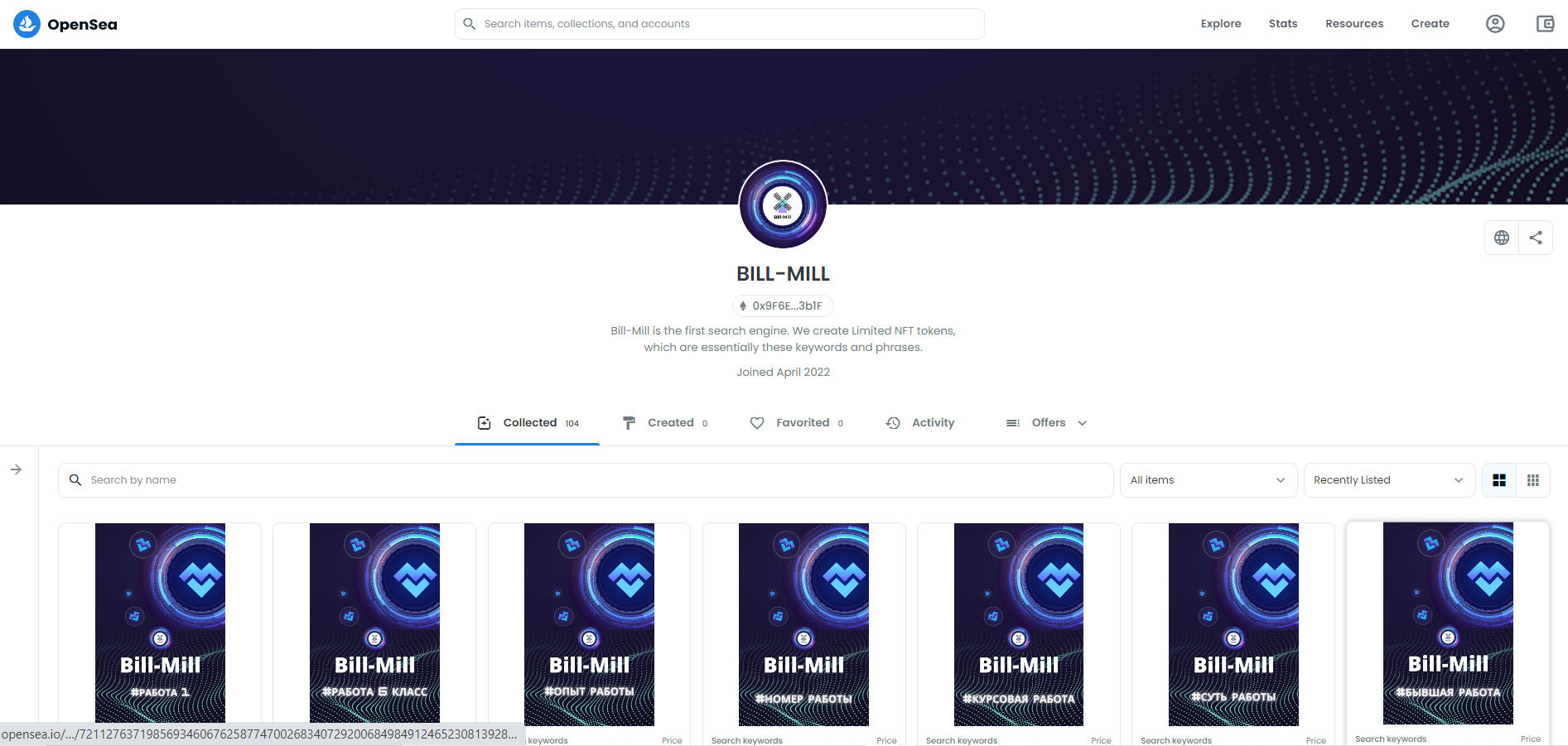Expand the Offers tab dropdown
1568x746 pixels.
pyautogui.click(x=1082, y=423)
